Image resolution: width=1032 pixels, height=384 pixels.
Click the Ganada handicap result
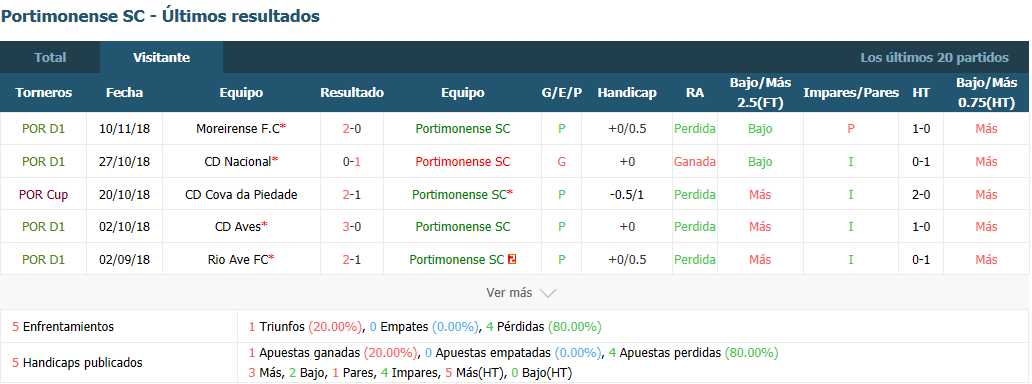click(695, 161)
